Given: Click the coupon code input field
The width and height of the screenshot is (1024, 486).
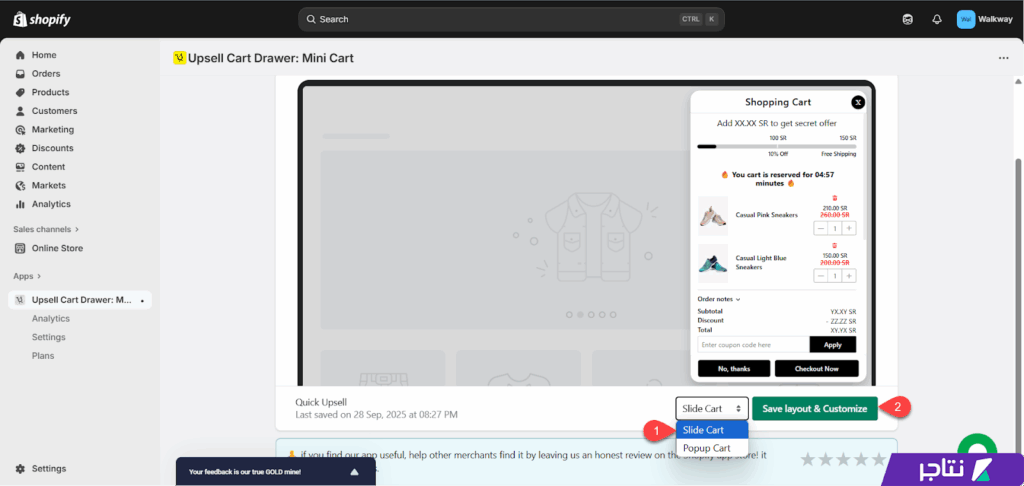Looking at the screenshot, I should coord(752,344).
